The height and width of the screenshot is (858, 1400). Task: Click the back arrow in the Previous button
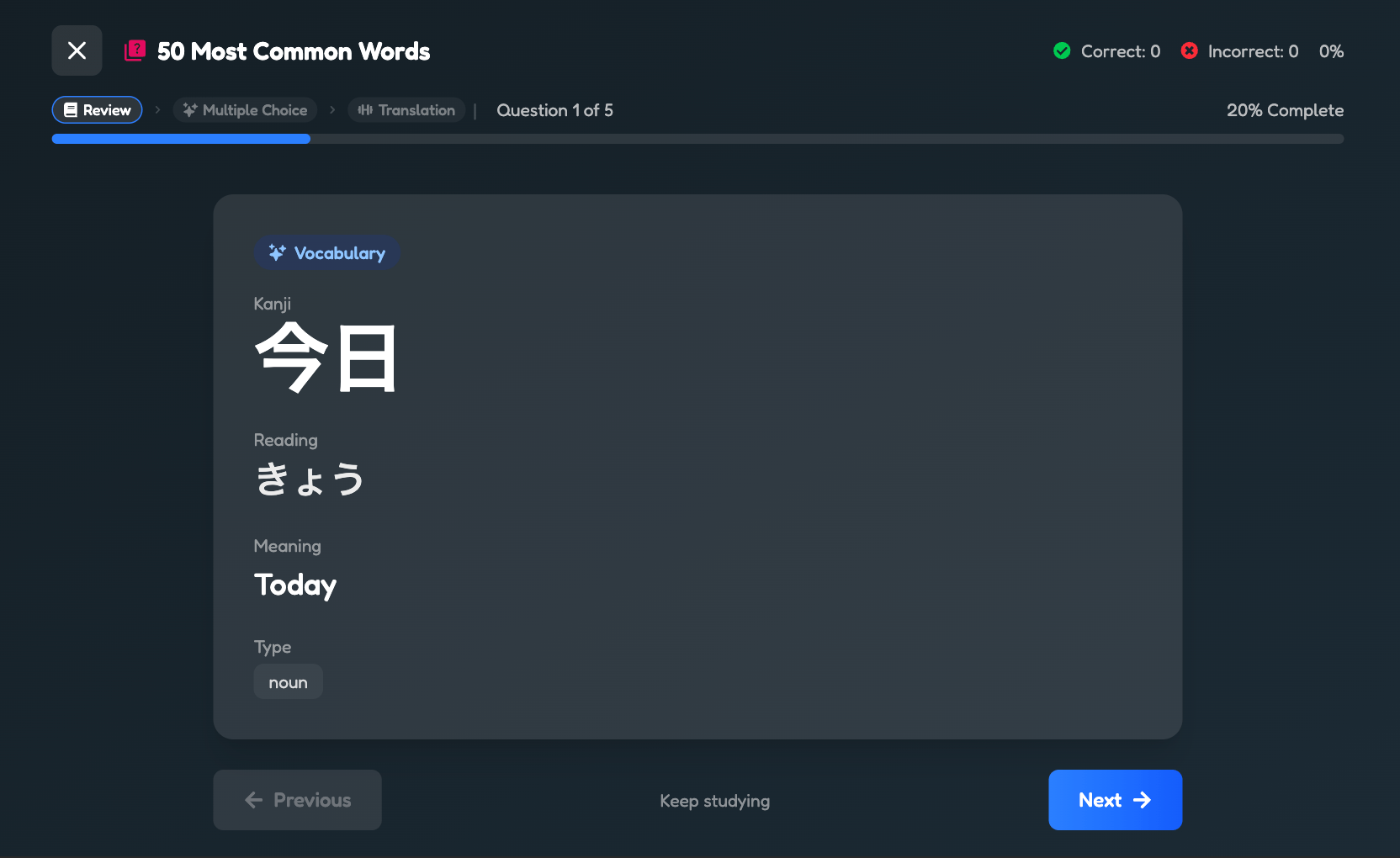[253, 800]
